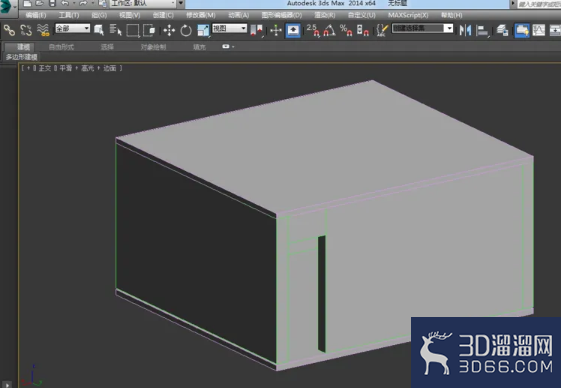Open the Layer Manager icon
Screen dimensions: 561x388
[503, 30]
